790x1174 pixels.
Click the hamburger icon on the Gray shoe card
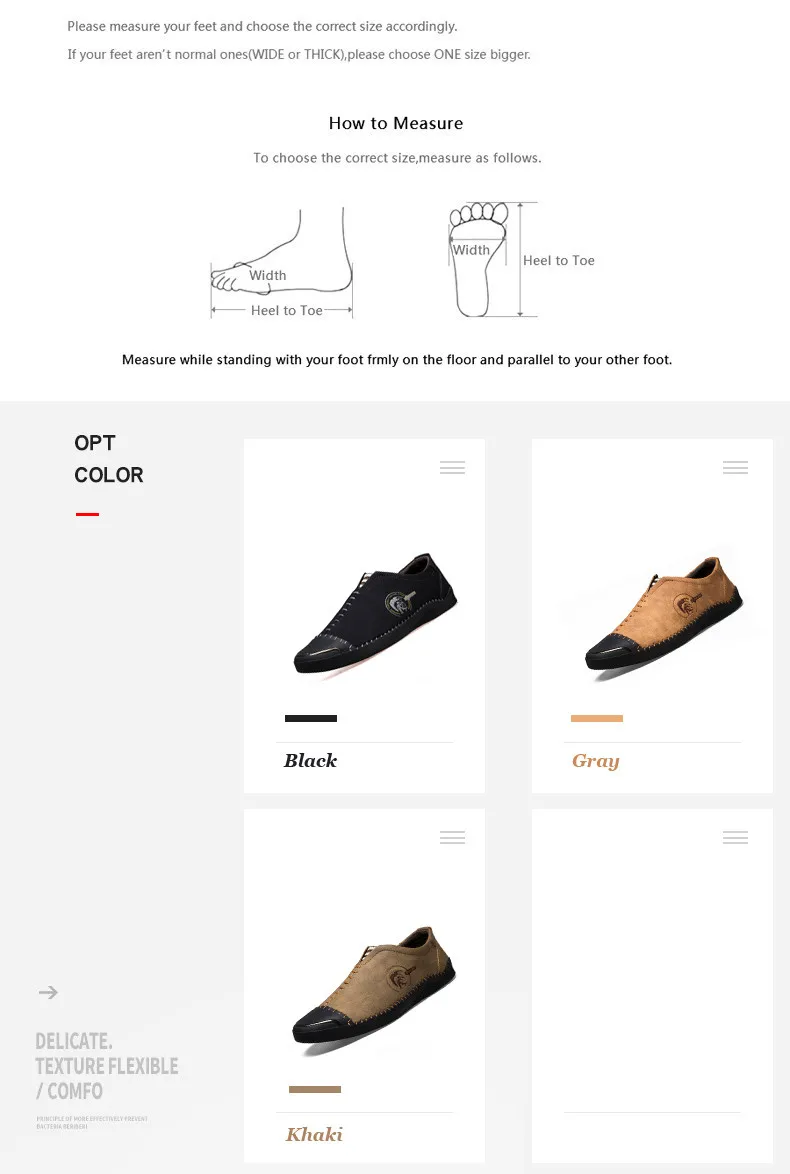[x=735, y=467]
